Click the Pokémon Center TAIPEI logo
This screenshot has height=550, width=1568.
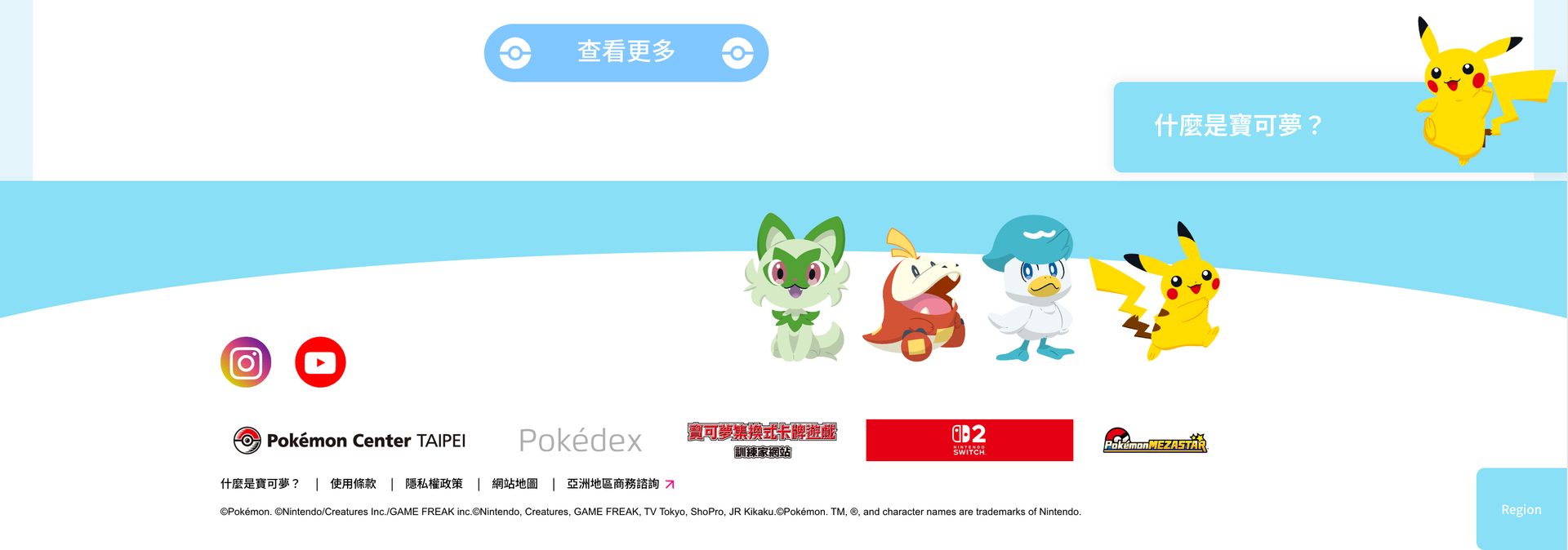pyautogui.click(x=350, y=441)
